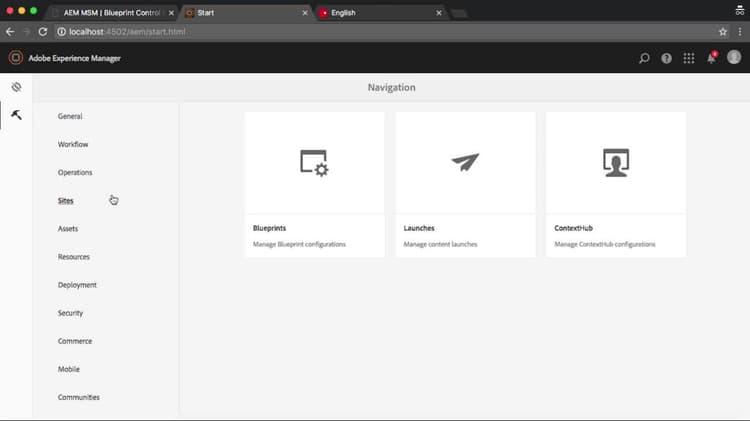Select General in the tools list
This screenshot has width=750, height=421.
pyautogui.click(x=70, y=116)
